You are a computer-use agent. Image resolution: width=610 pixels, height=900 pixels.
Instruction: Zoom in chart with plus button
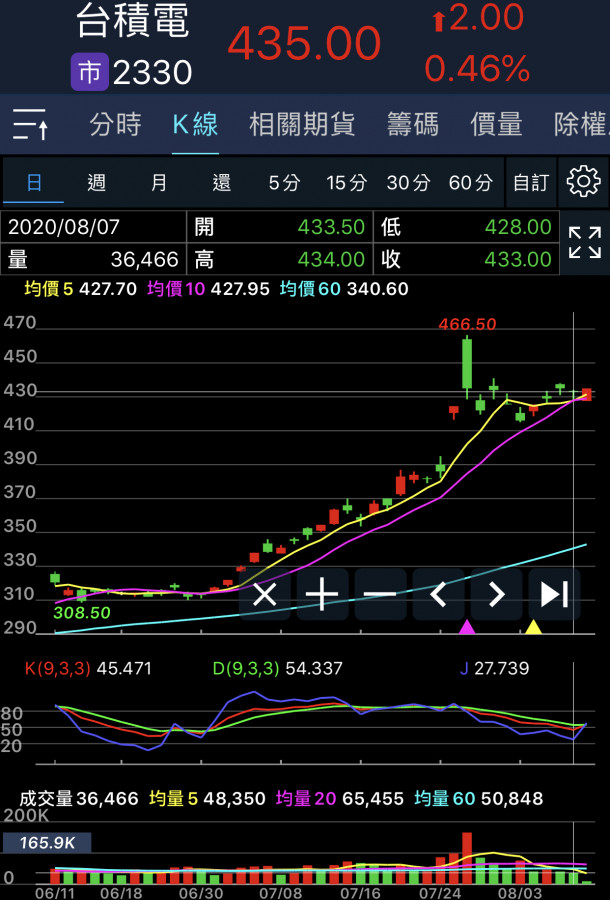point(322,595)
